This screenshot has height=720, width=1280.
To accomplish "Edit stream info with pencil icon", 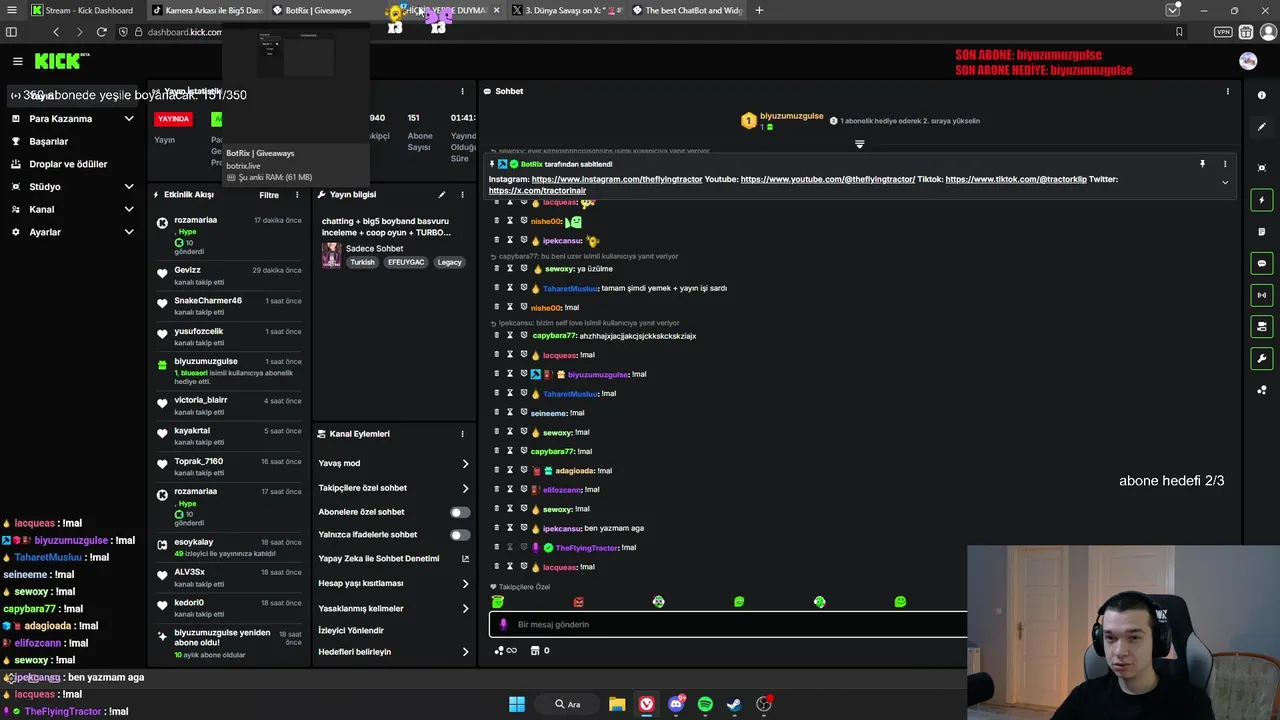I will 442,195.
